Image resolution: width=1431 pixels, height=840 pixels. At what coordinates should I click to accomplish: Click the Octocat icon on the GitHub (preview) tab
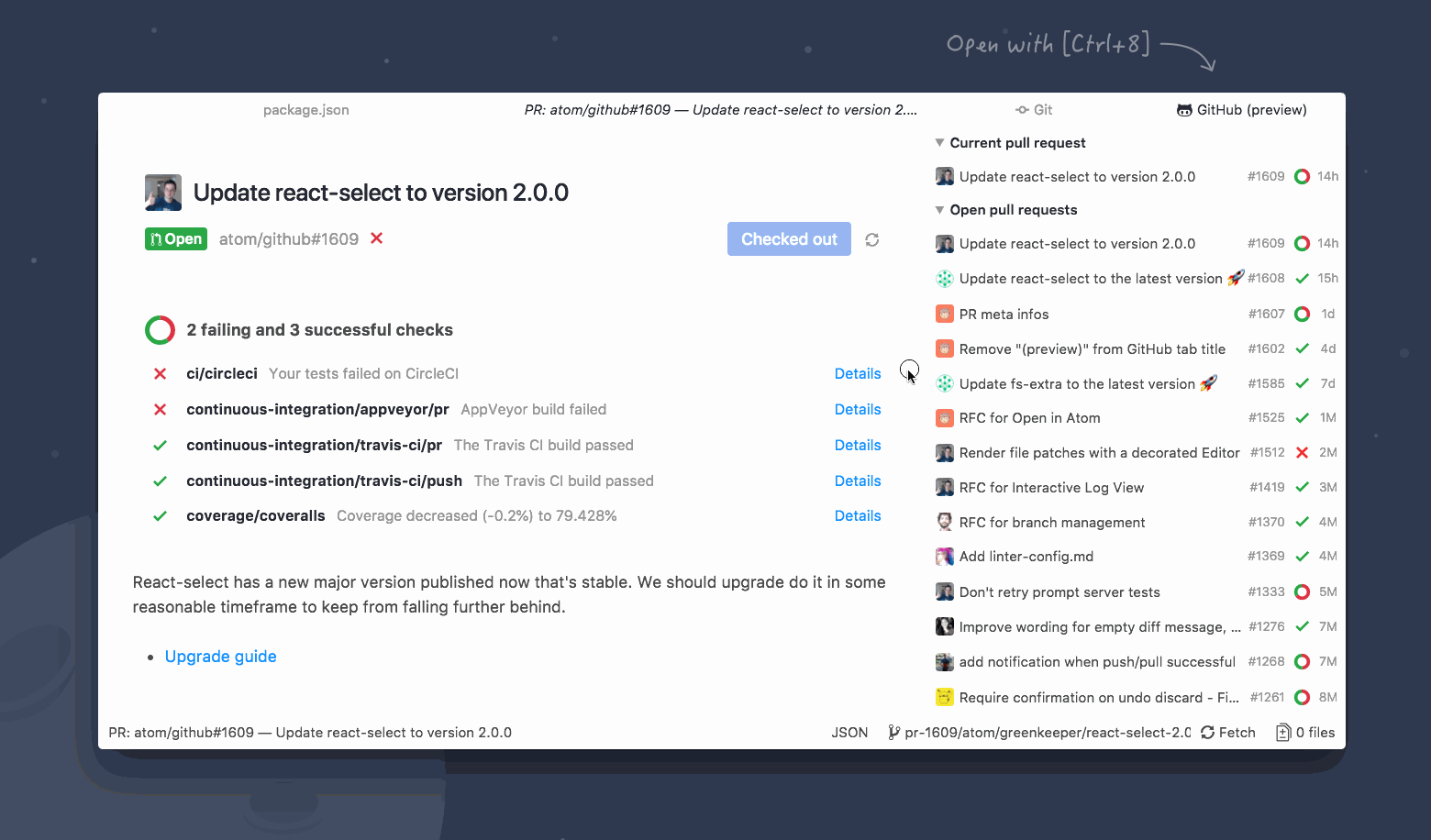[x=1184, y=109]
